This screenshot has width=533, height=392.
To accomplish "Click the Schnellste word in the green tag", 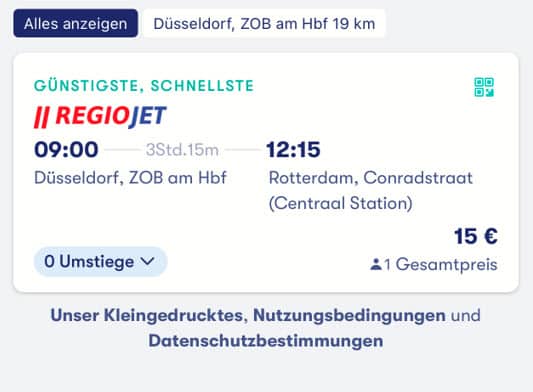I will (202, 85).
